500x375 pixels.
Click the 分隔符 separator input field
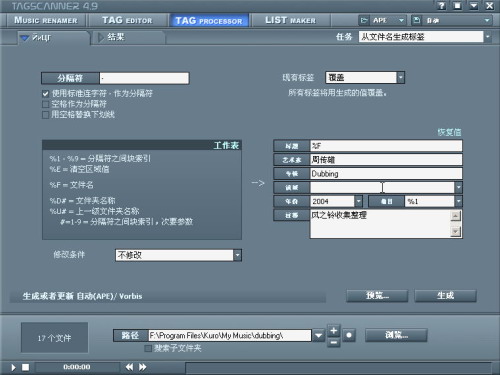[x=144, y=78]
